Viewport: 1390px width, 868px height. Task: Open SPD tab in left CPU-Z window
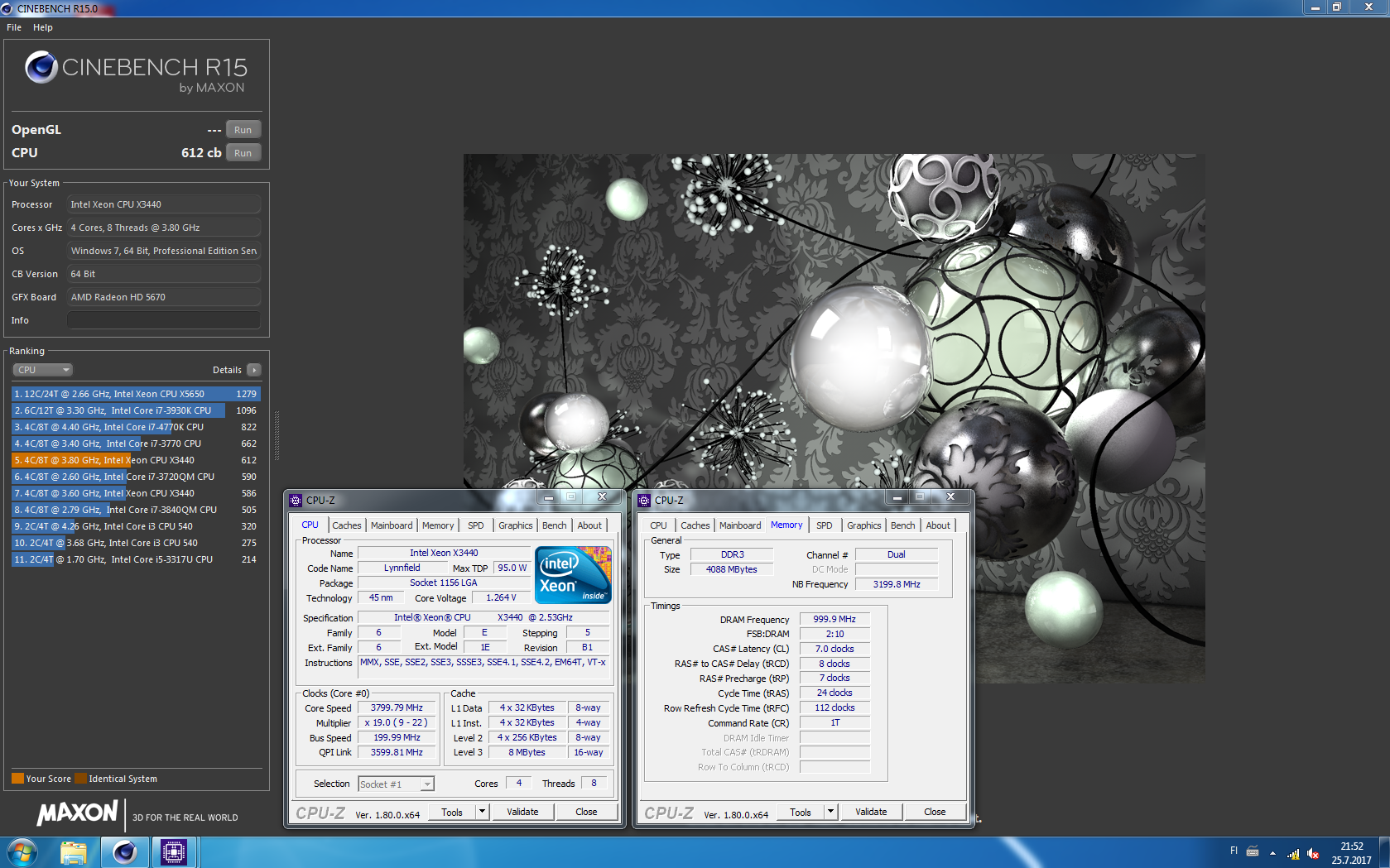476,525
